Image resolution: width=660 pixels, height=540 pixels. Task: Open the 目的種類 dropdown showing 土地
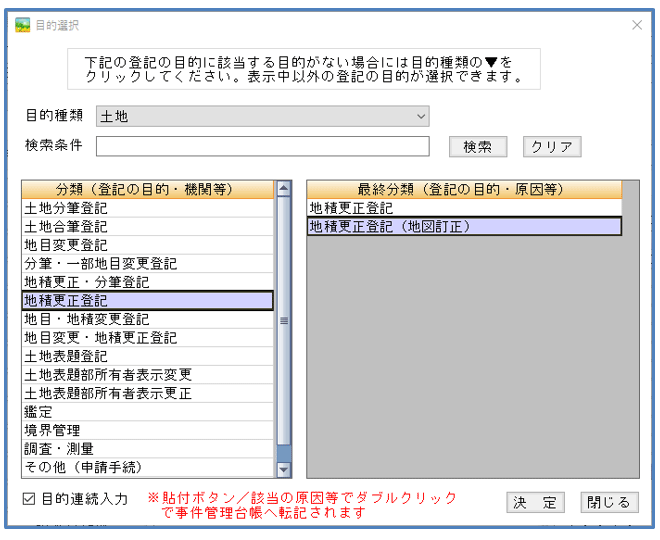tap(262, 117)
